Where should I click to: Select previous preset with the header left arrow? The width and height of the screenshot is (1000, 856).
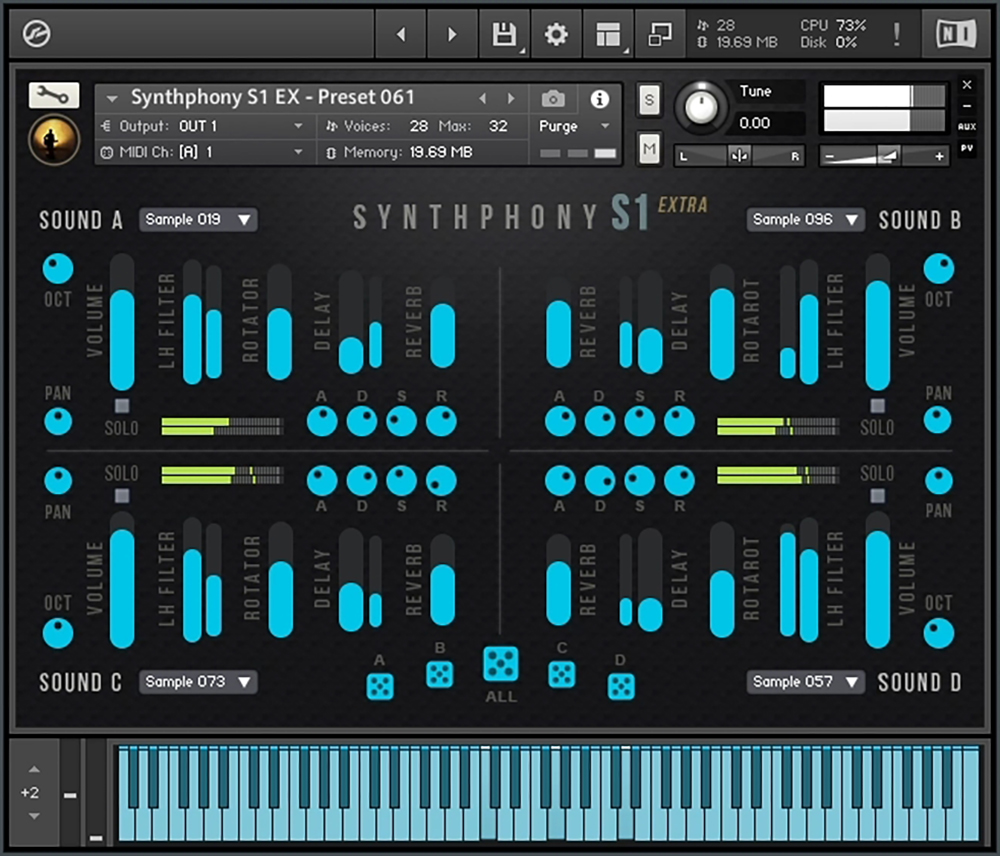coord(483,98)
